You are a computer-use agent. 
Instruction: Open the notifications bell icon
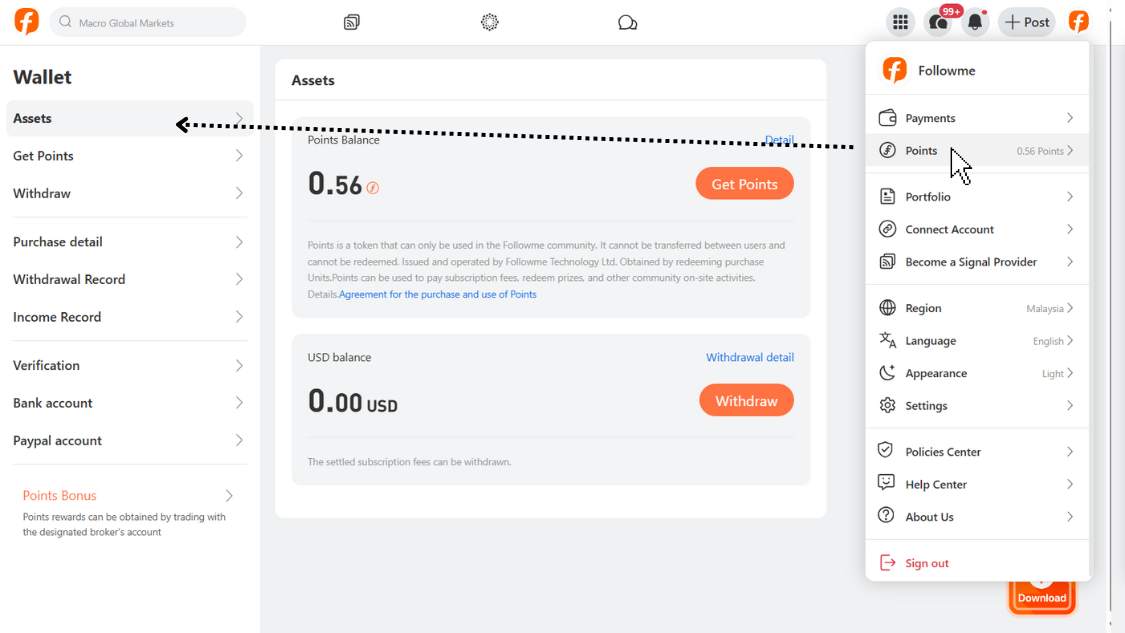click(974, 21)
